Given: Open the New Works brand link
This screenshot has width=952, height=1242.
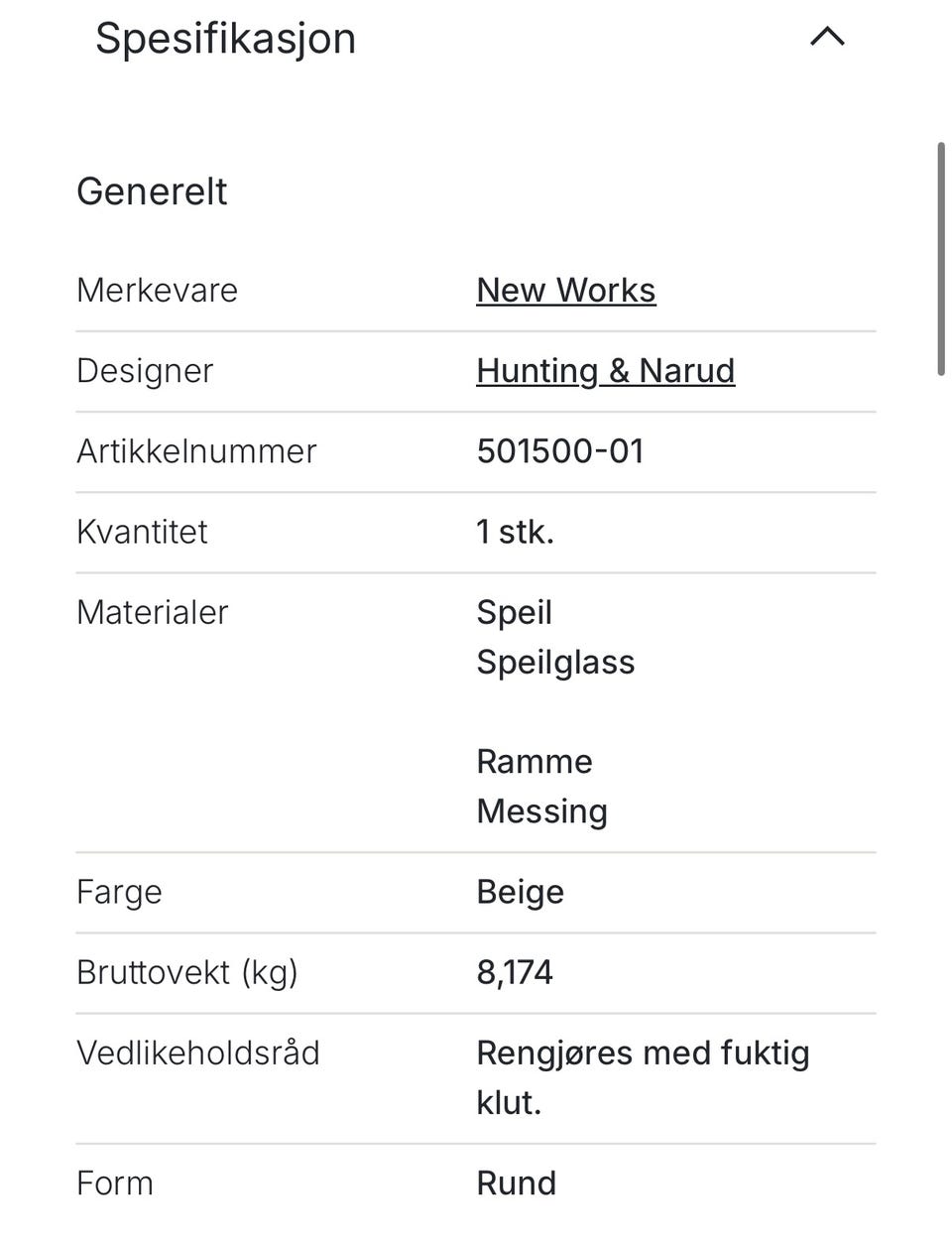Looking at the screenshot, I should coord(565,291).
